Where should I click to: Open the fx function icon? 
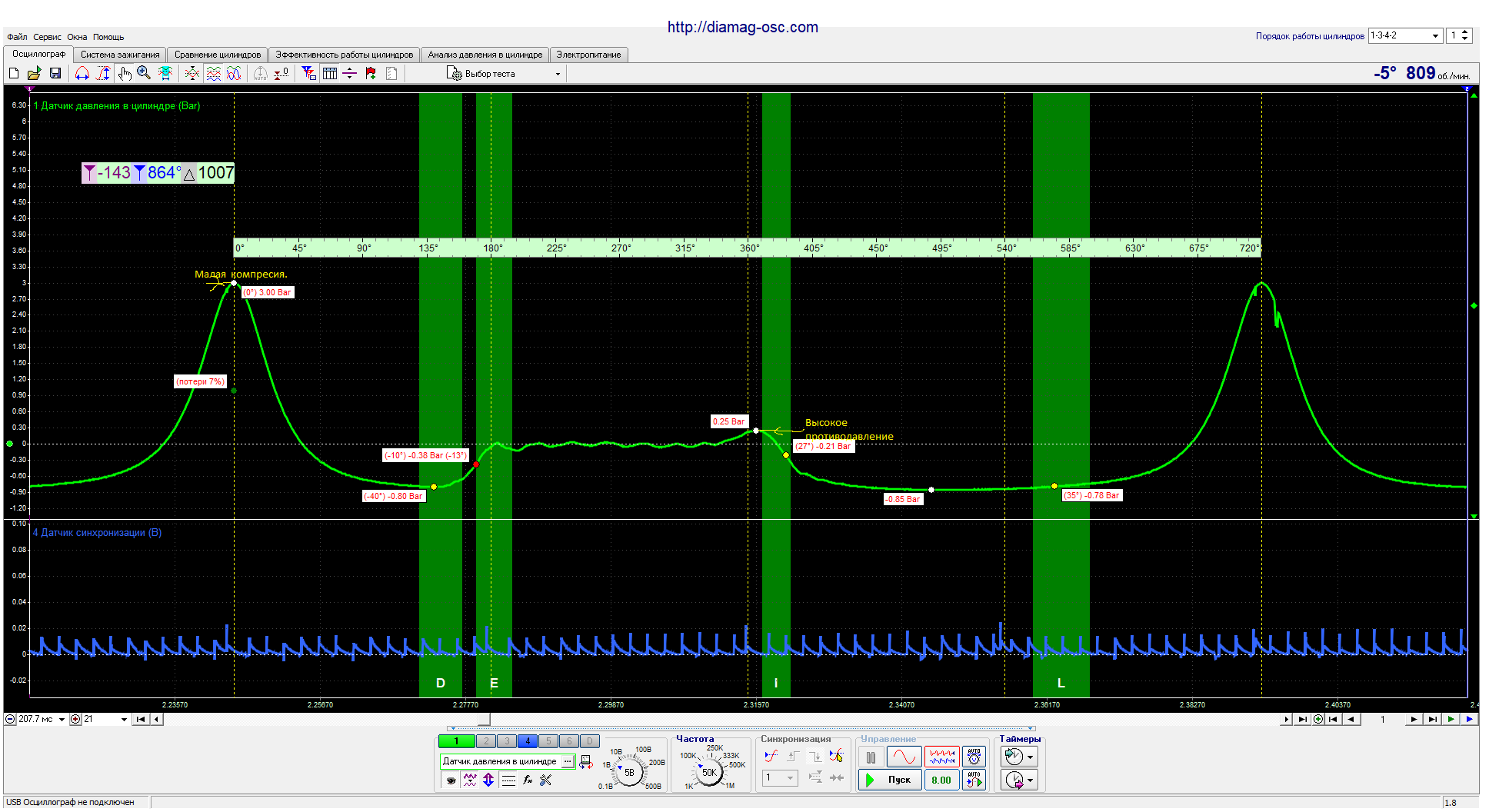(528, 780)
